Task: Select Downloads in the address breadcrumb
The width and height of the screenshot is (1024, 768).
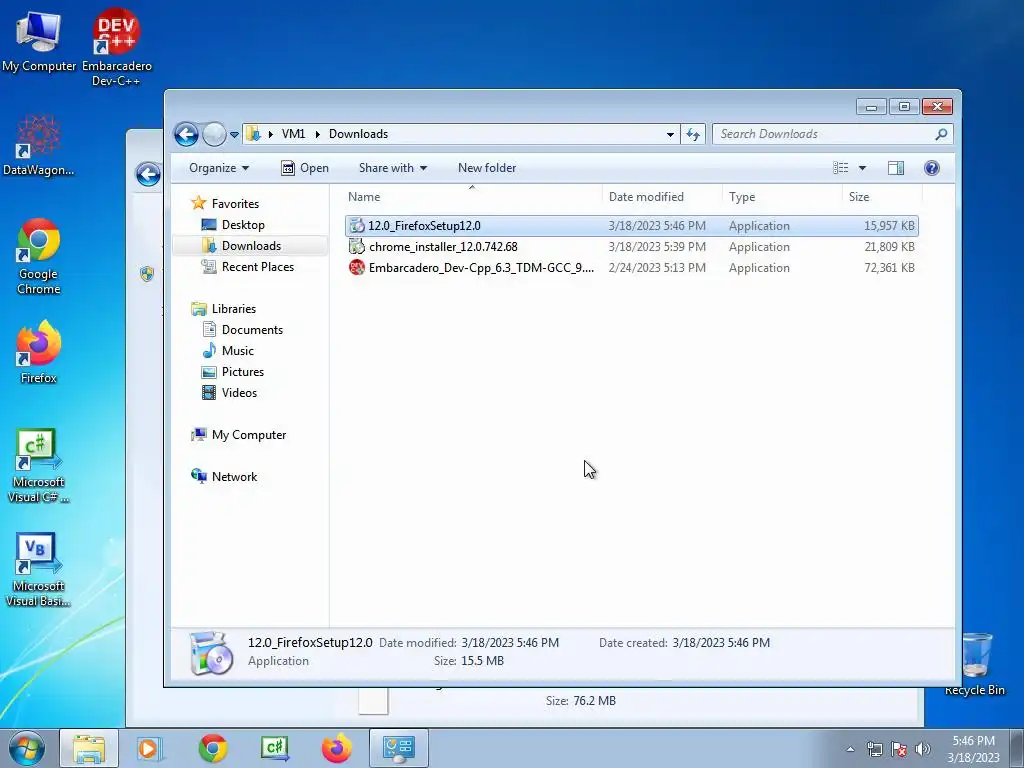Action: 359,134
